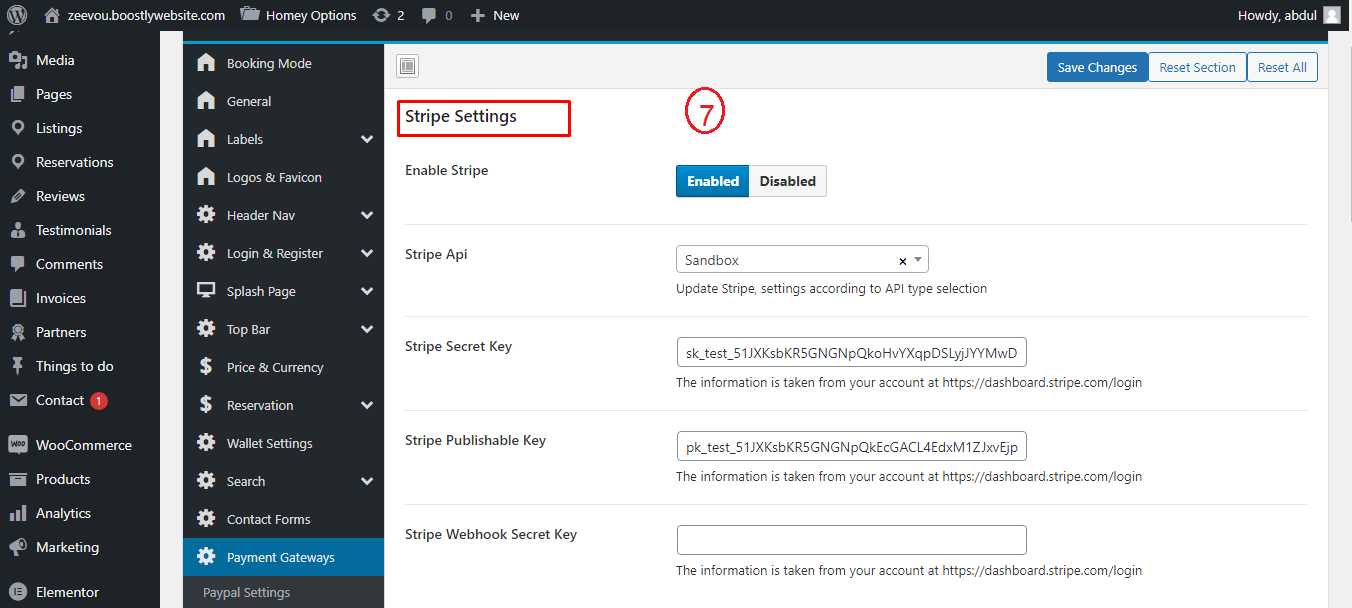Click the Booking Mode house icon
Screen dimensions: 1352x608
point(206,63)
